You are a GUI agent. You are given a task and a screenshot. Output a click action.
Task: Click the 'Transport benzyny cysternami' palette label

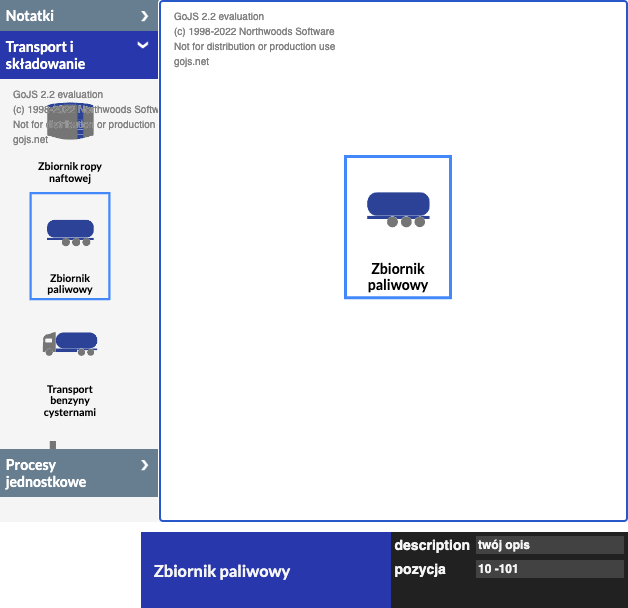[x=70, y=400]
